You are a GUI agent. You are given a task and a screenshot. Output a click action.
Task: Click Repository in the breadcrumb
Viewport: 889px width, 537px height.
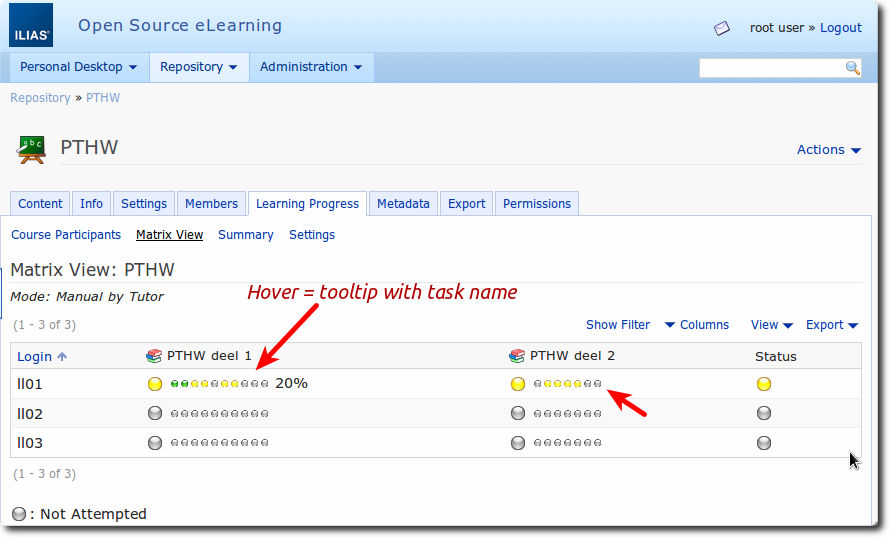click(40, 98)
